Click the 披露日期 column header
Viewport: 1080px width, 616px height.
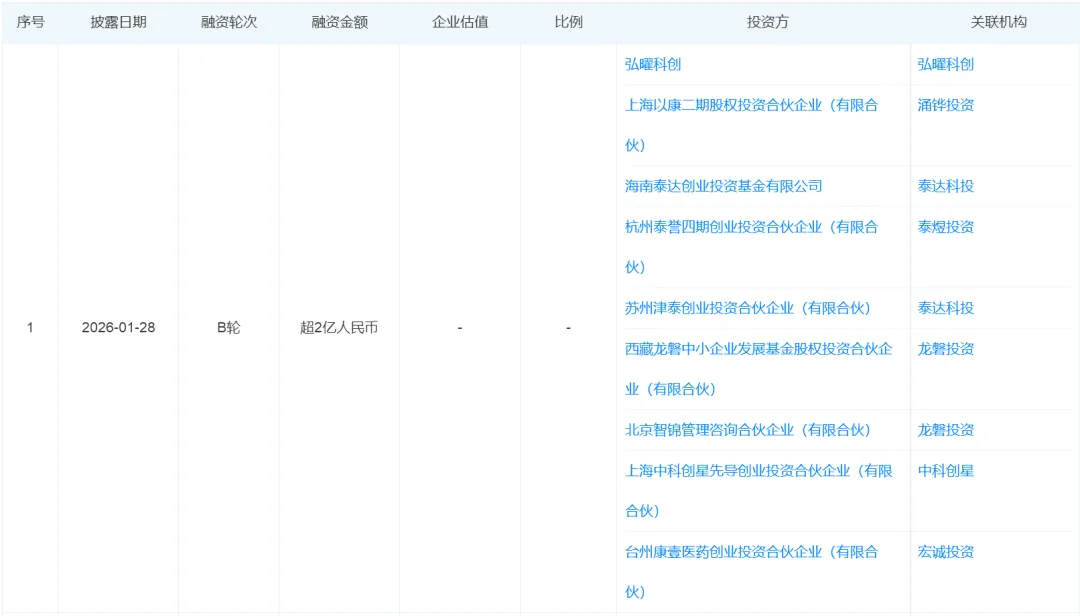coord(118,22)
